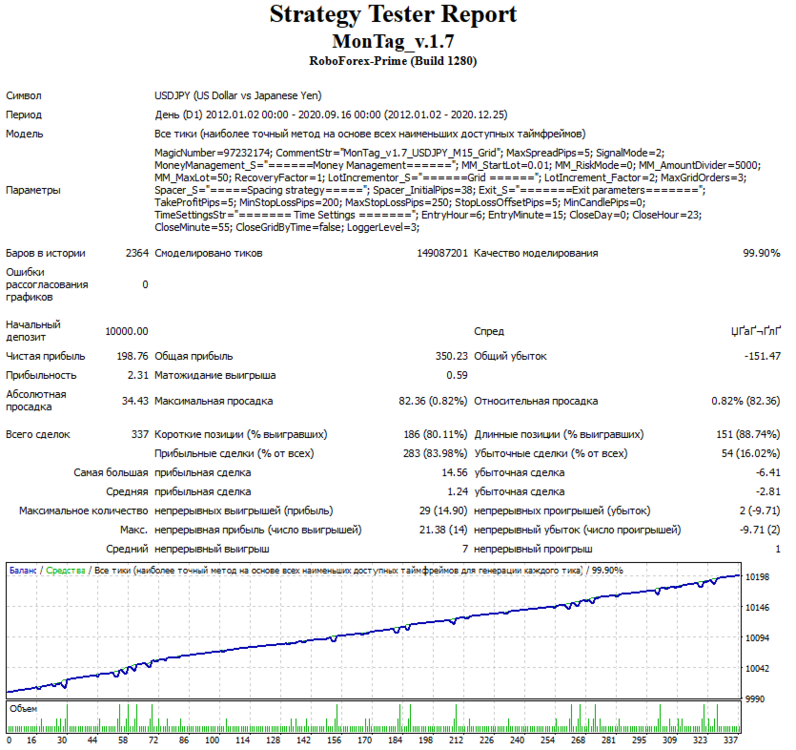The width and height of the screenshot is (796, 750).
Task: Click the Средства legend label on chart
Action: [x=65, y=570]
